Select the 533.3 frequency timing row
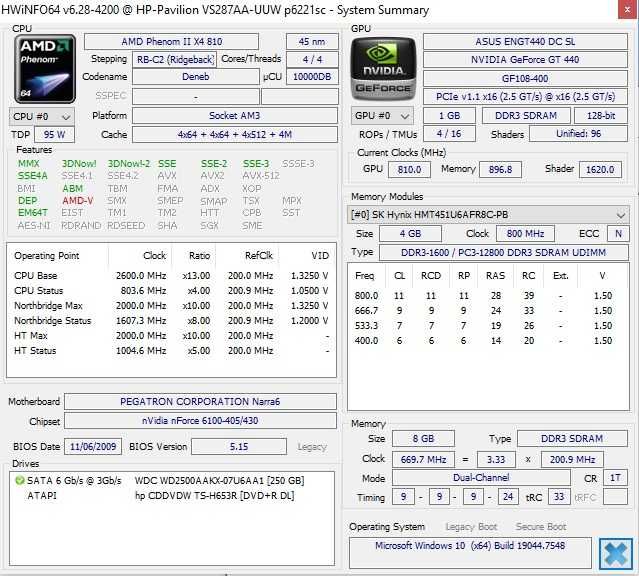This screenshot has height=576, width=639. [488, 326]
